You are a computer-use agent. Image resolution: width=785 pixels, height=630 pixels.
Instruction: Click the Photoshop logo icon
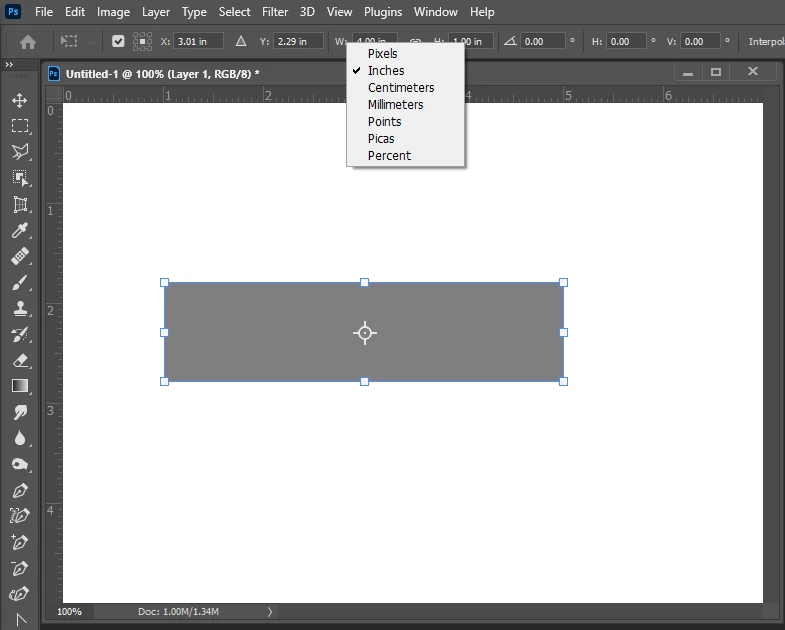[13, 12]
